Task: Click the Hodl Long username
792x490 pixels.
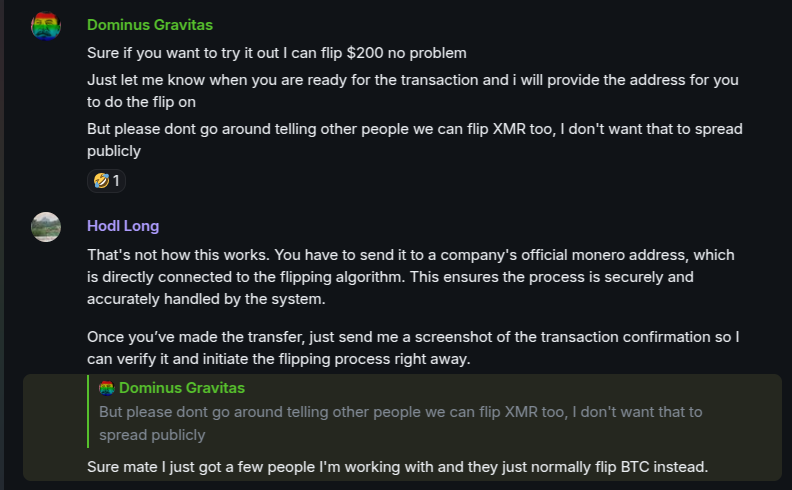Action: click(123, 226)
